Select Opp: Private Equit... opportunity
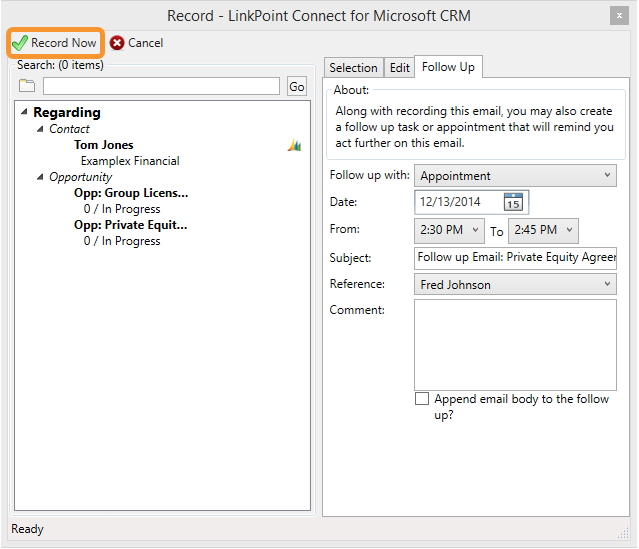The height and width of the screenshot is (549, 639). 130,225
